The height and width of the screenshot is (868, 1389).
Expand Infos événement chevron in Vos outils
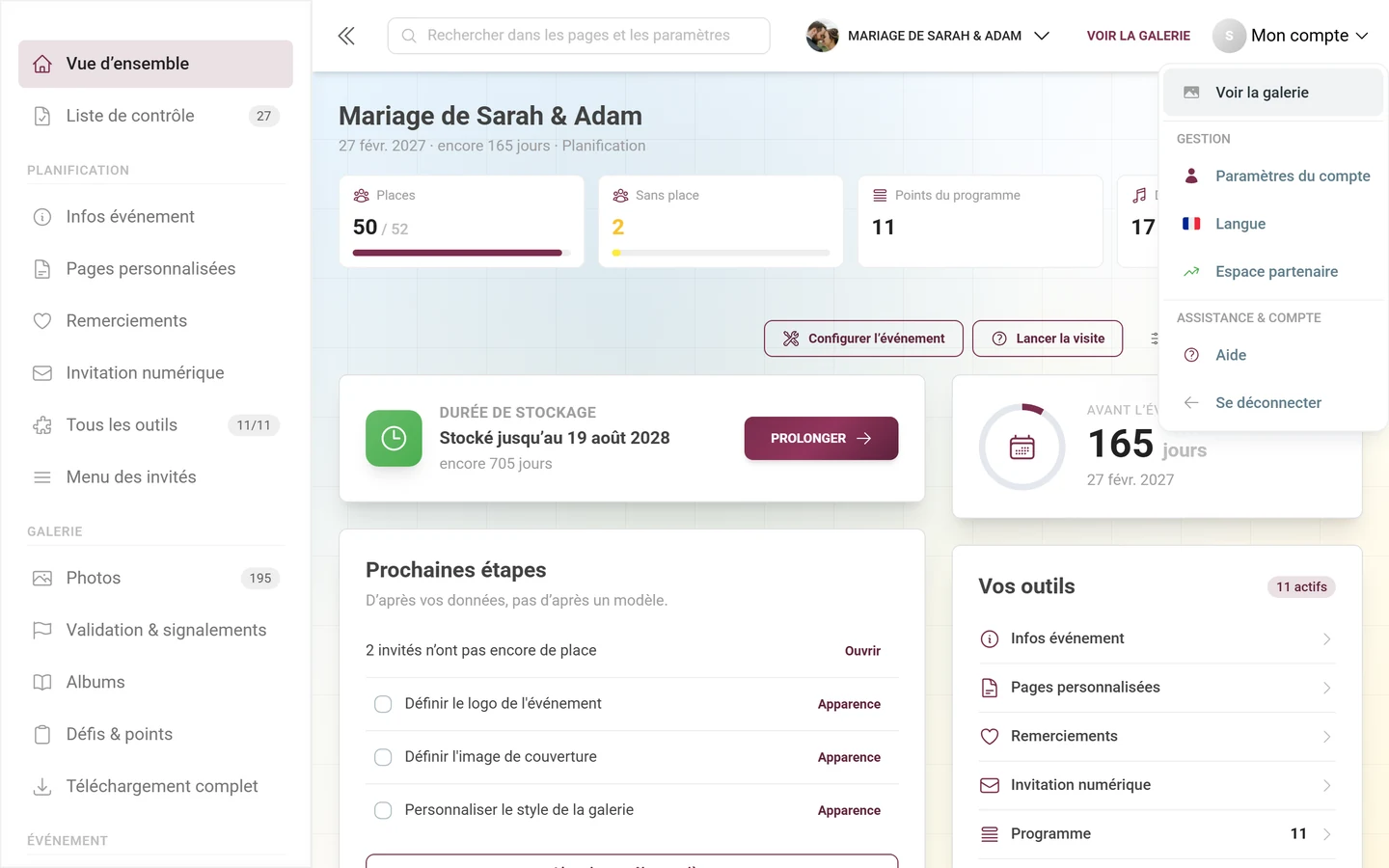tap(1327, 639)
